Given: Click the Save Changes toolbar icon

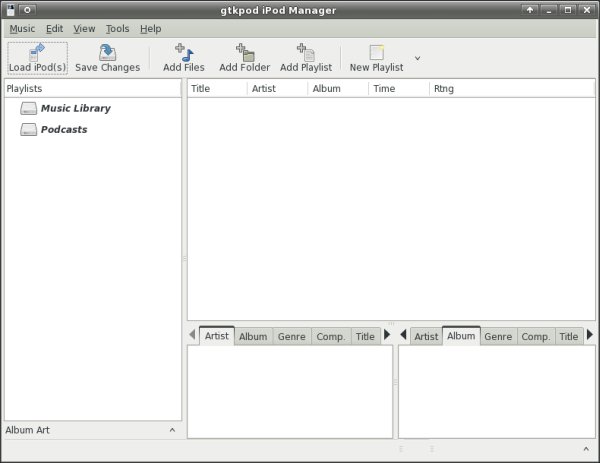Looking at the screenshot, I should (107, 52).
